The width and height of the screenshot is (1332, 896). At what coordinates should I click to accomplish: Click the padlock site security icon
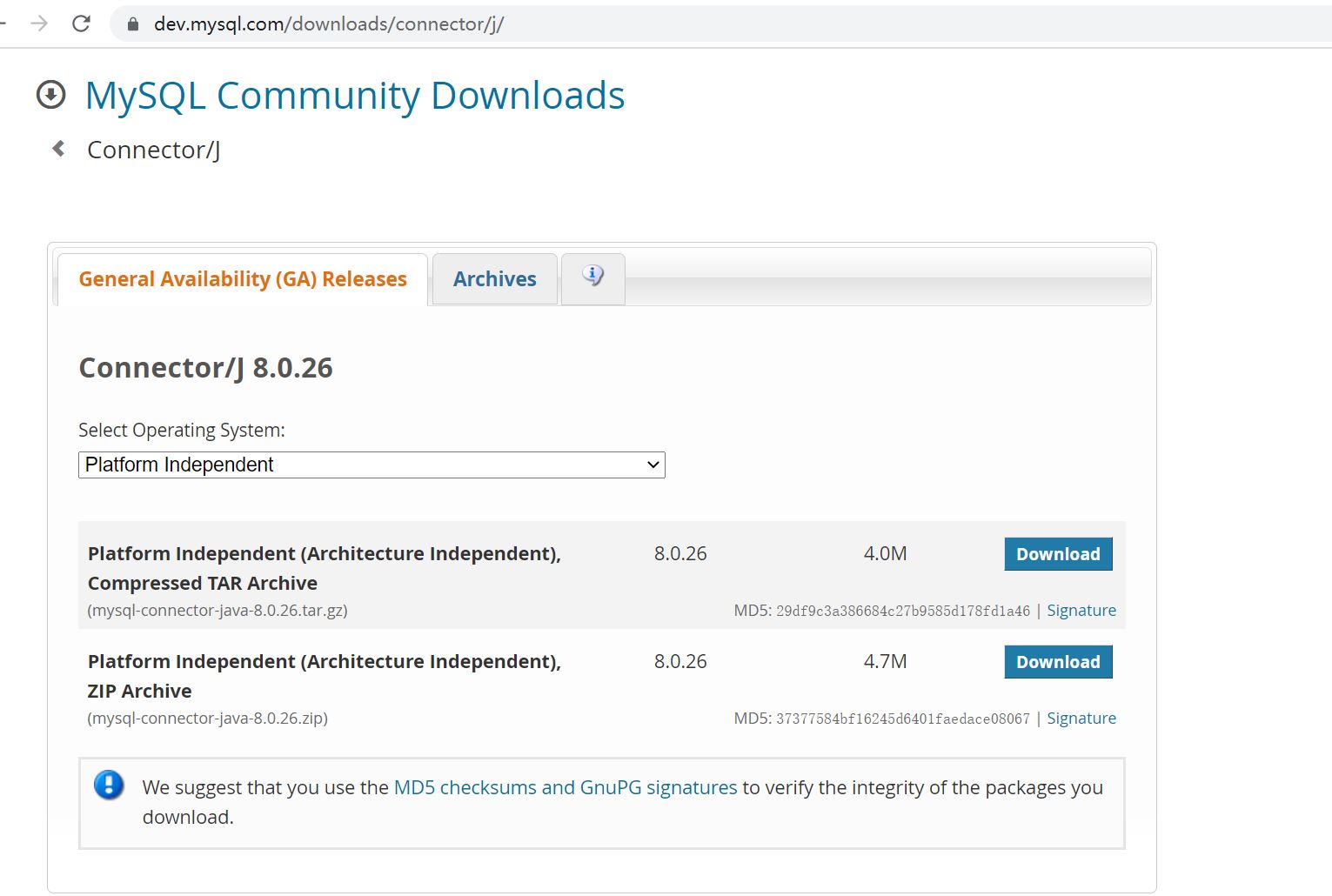coord(133,24)
